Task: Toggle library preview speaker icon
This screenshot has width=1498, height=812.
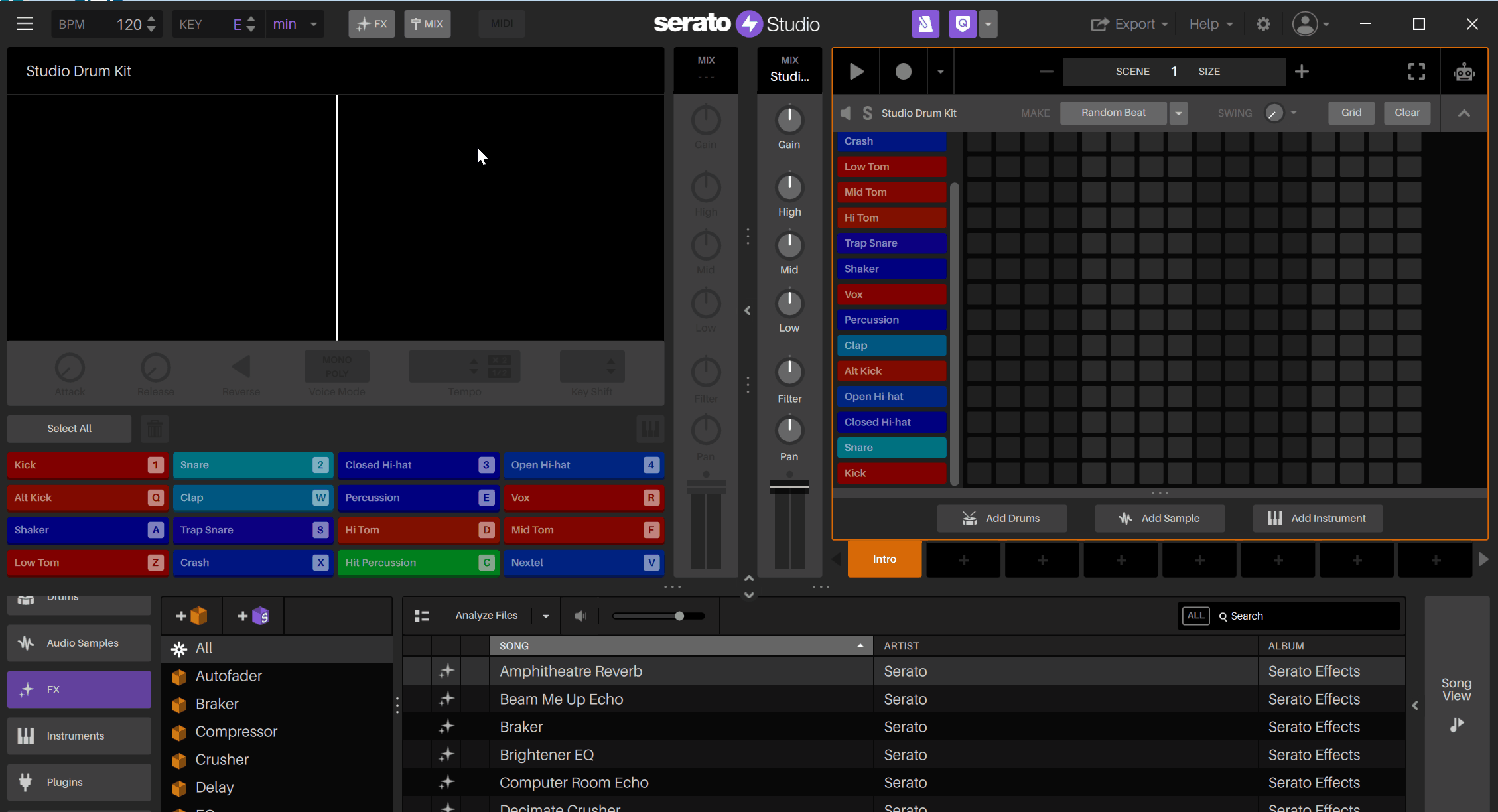Action: pyautogui.click(x=580, y=616)
